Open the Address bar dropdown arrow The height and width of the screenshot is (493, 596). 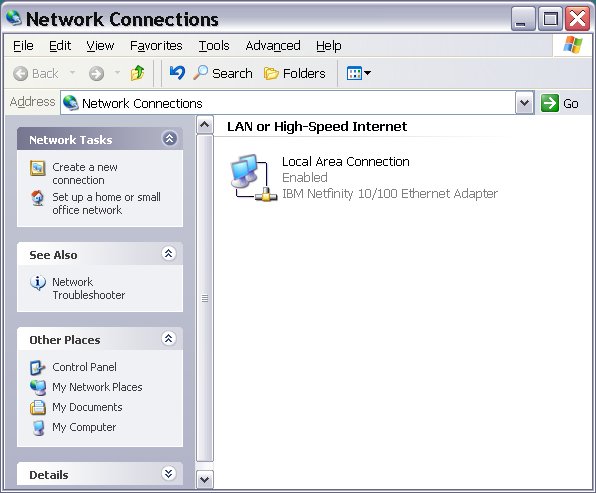pos(525,103)
